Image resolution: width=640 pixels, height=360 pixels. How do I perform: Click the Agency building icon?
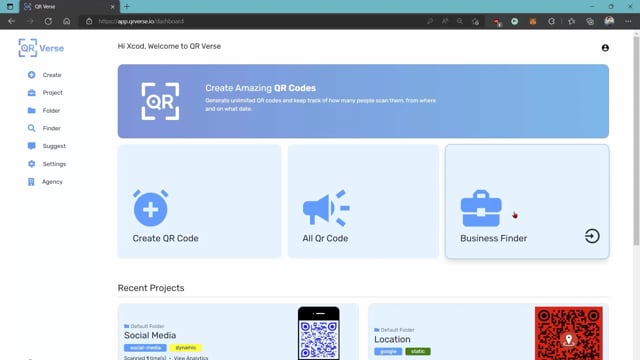coord(31,182)
